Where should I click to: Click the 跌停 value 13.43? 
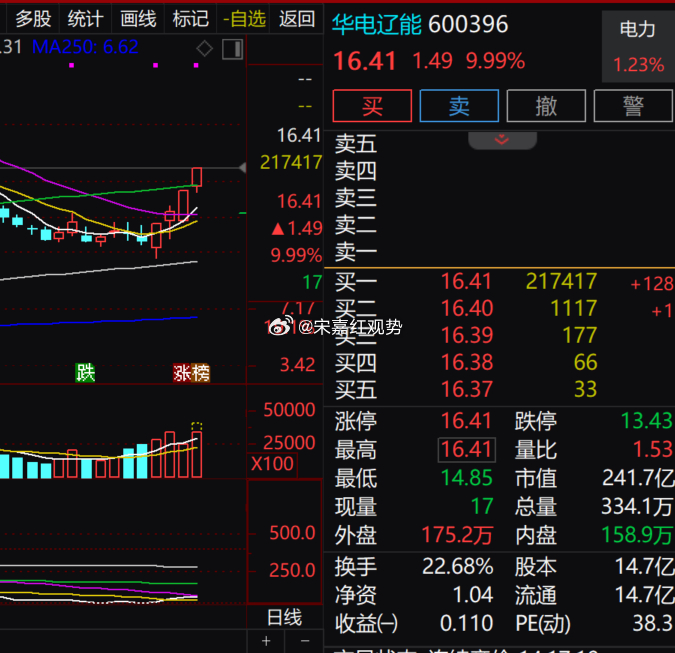coord(647,421)
